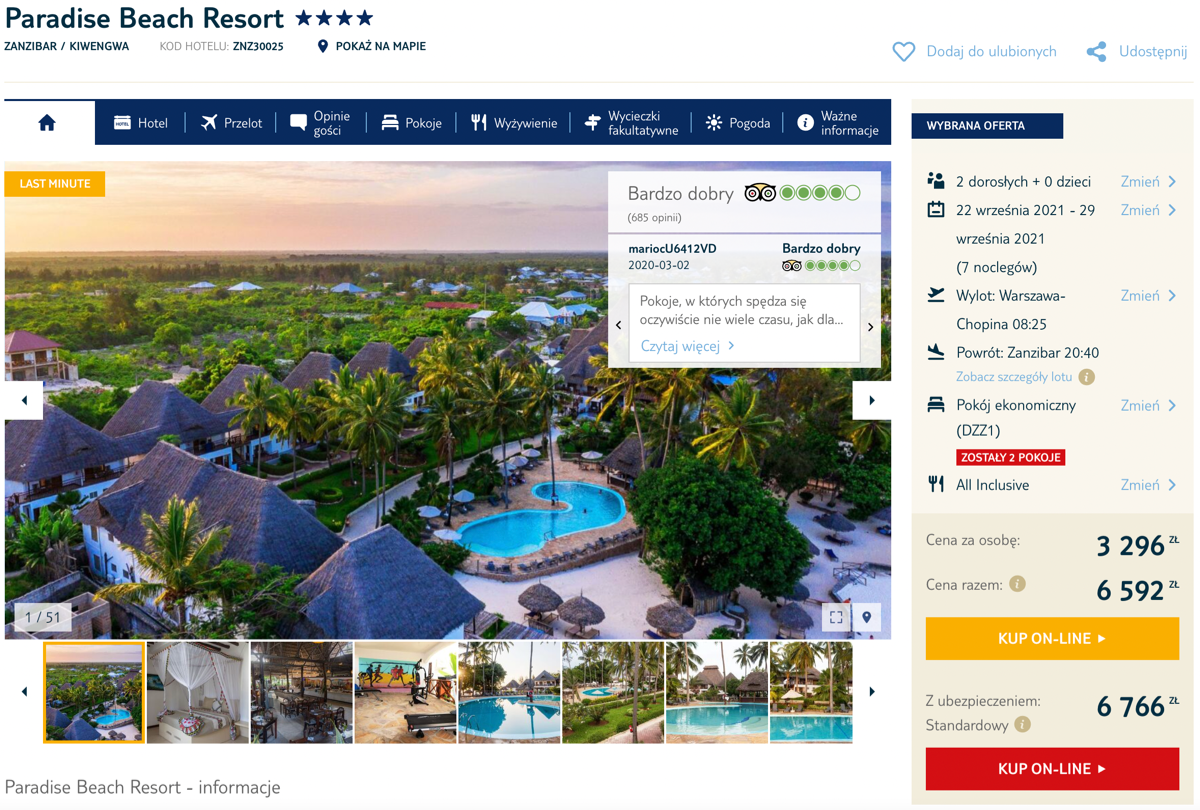Open the Wyżywienie tab
The height and width of the screenshot is (810, 1200).
[514, 123]
